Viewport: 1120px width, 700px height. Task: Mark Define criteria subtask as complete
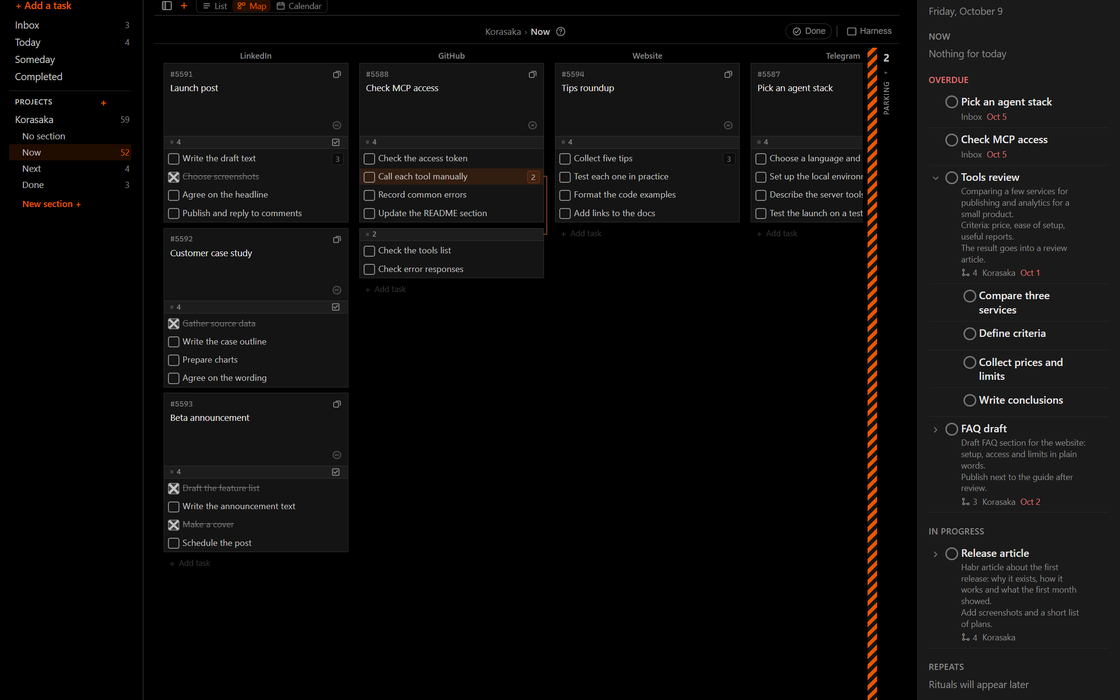click(x=969, y=334)
